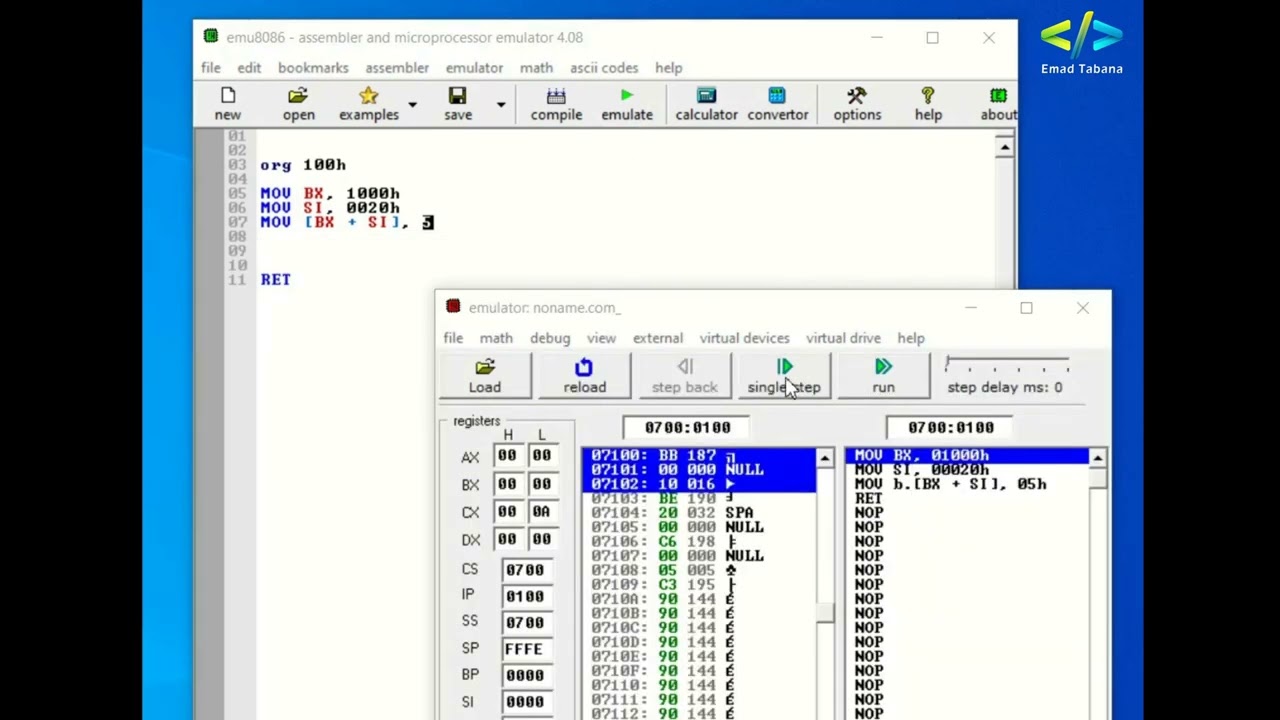Select memory row 07103: BE 190
Viewport: 1280px width, 720px height.
699,498
